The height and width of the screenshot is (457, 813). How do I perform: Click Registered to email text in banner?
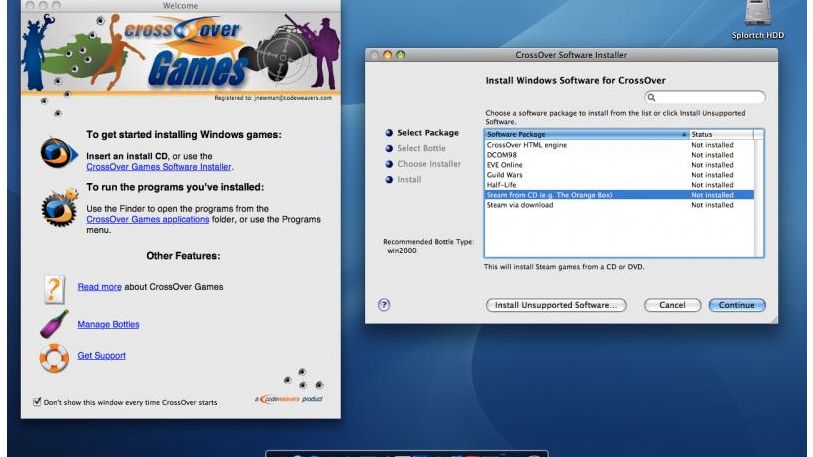(x=273, y=98)
